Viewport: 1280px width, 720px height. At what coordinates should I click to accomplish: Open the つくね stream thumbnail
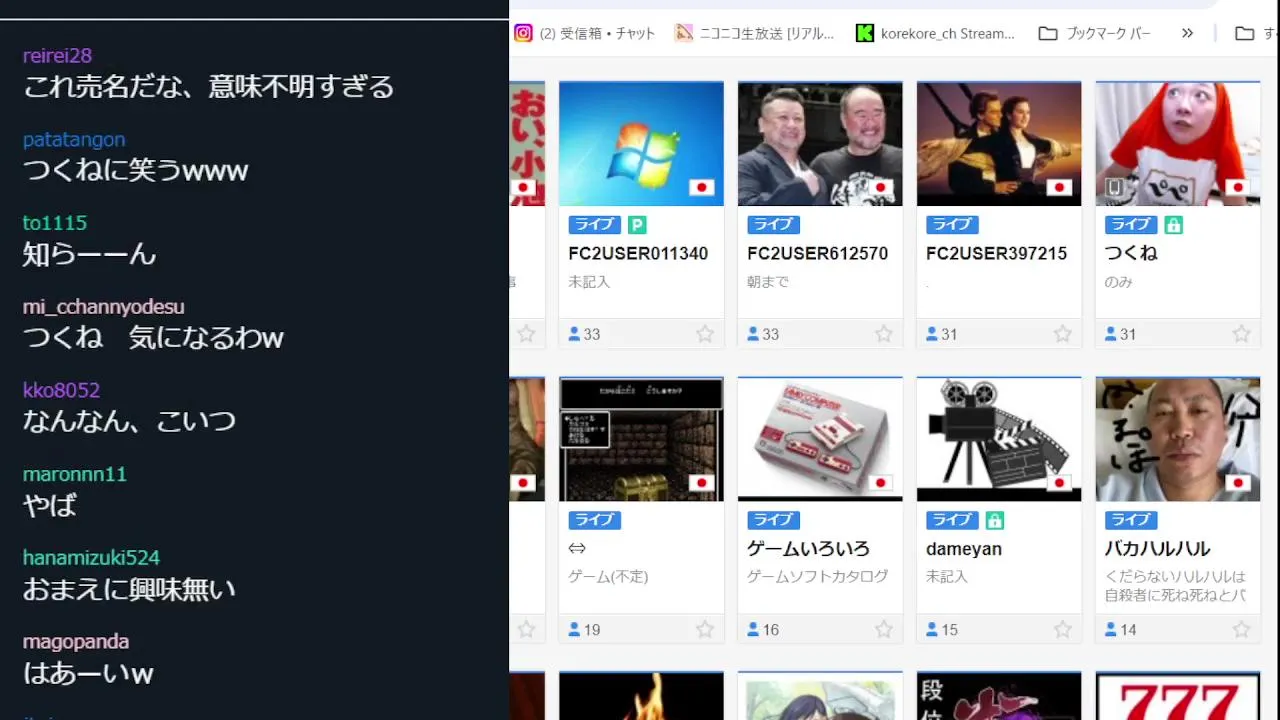1178,144
